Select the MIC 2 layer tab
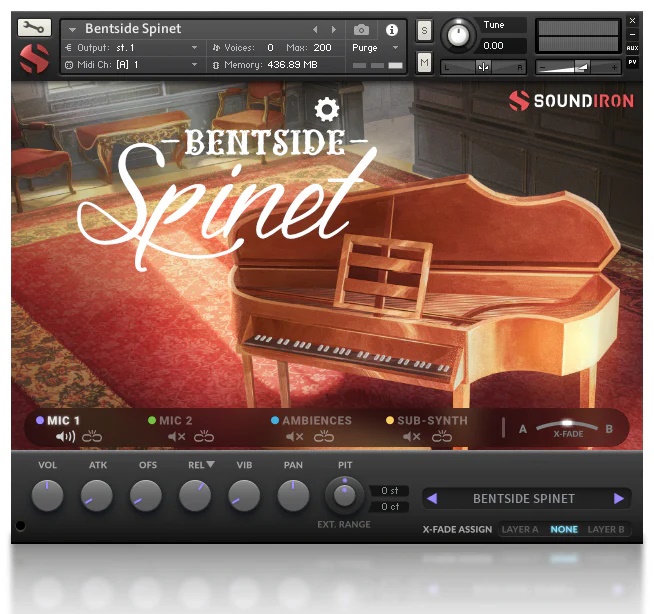Screen dimensions: 654x614 point(170,420)
